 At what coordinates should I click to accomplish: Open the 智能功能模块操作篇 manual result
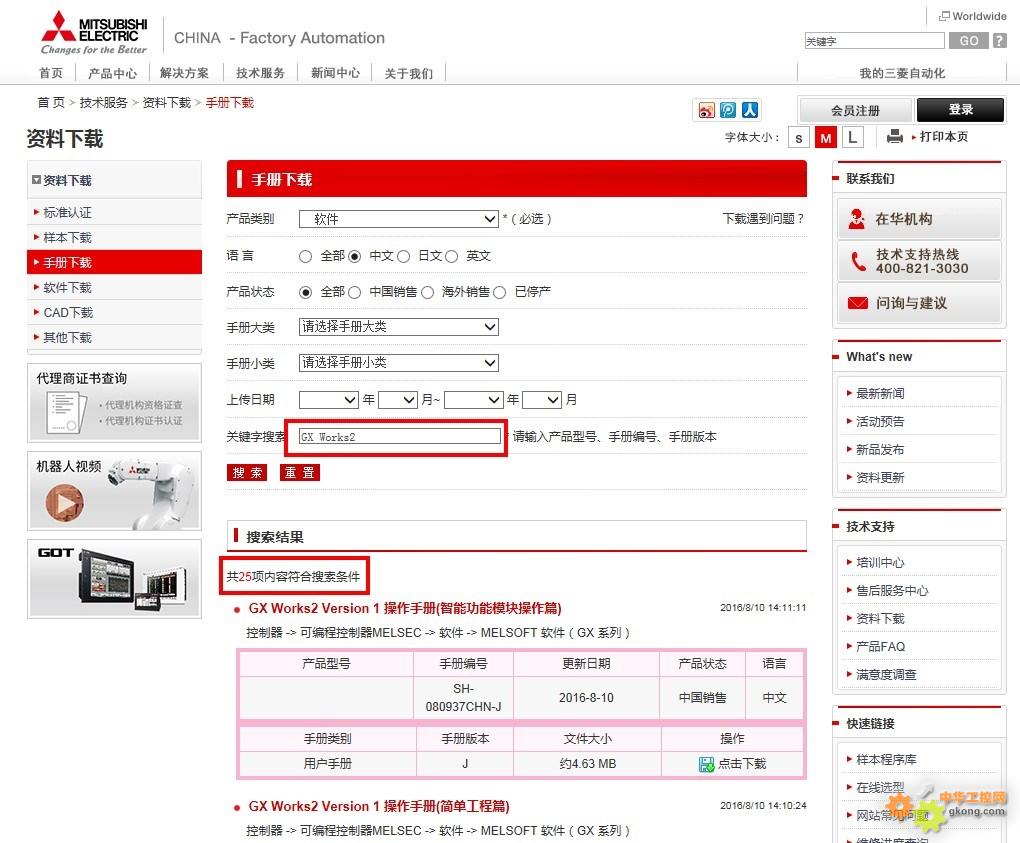pyautogui.click(x=405, y=608)
